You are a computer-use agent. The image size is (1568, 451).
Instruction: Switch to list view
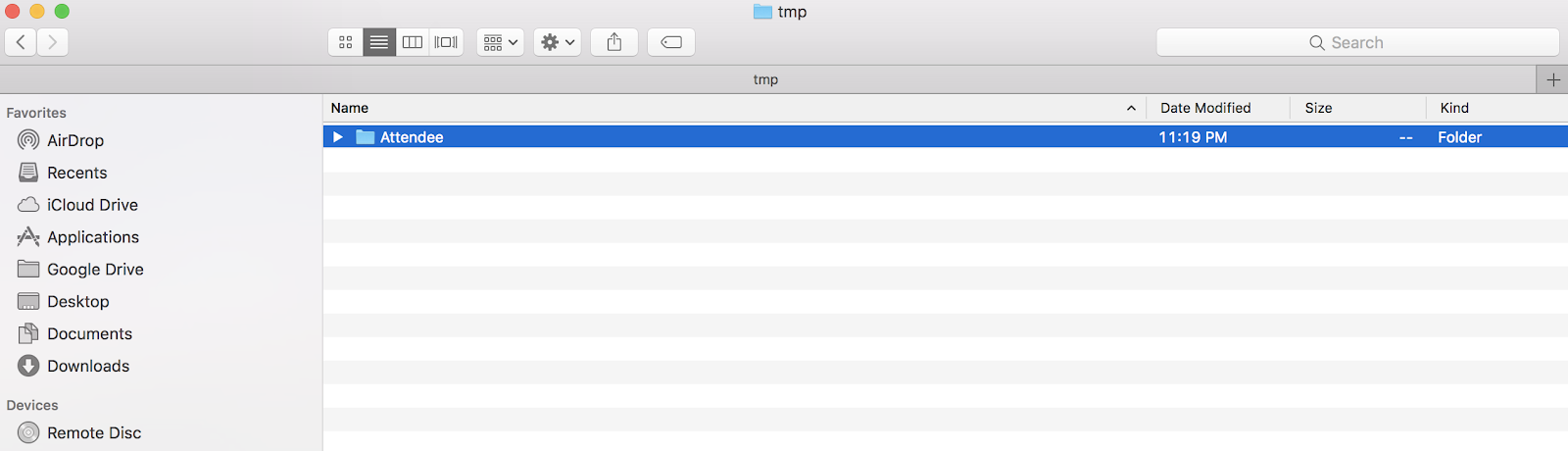[x=379, y=42]
